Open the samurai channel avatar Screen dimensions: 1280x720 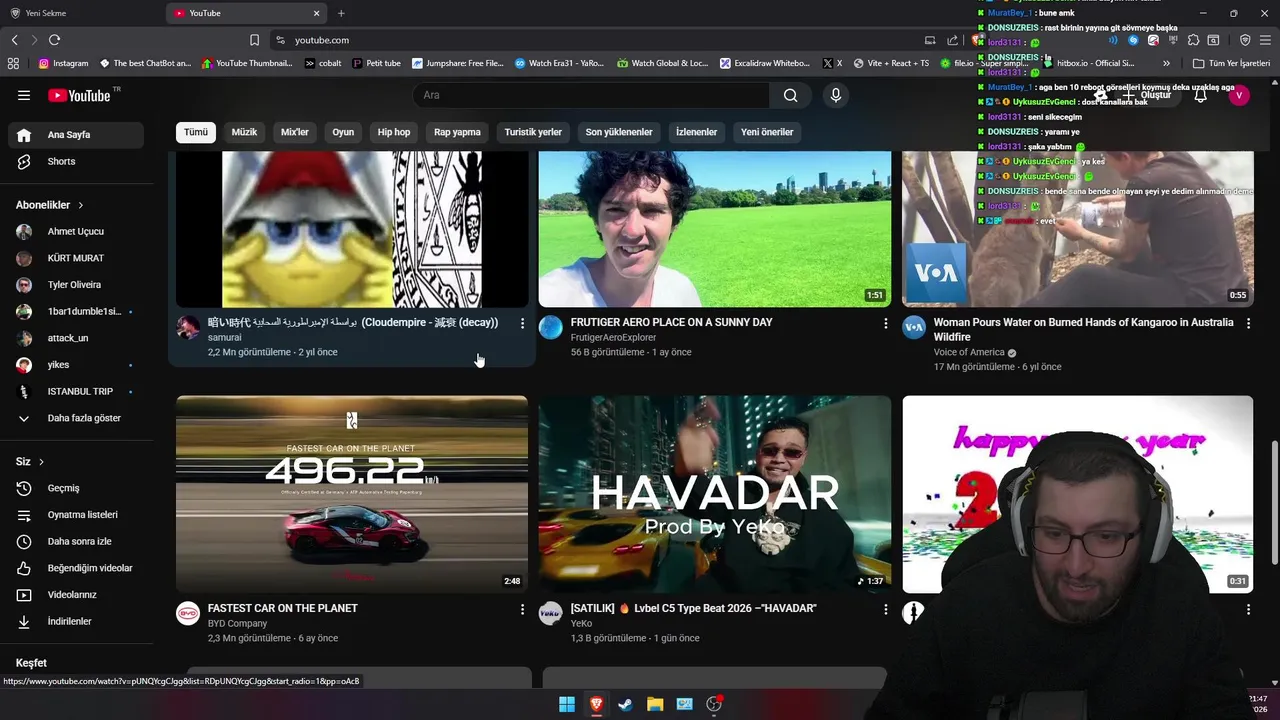click(x=188, y=327)
